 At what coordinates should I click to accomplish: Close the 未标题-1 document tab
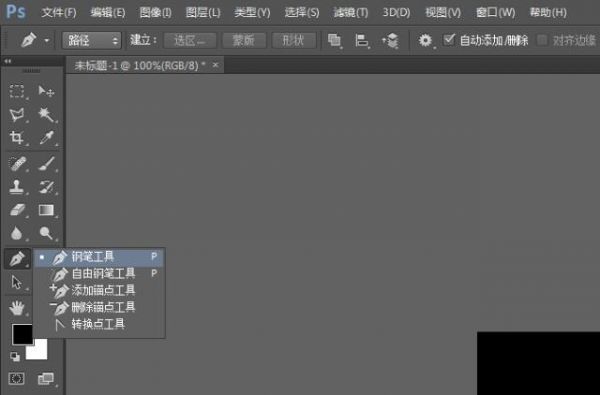[x=215, y=65]
